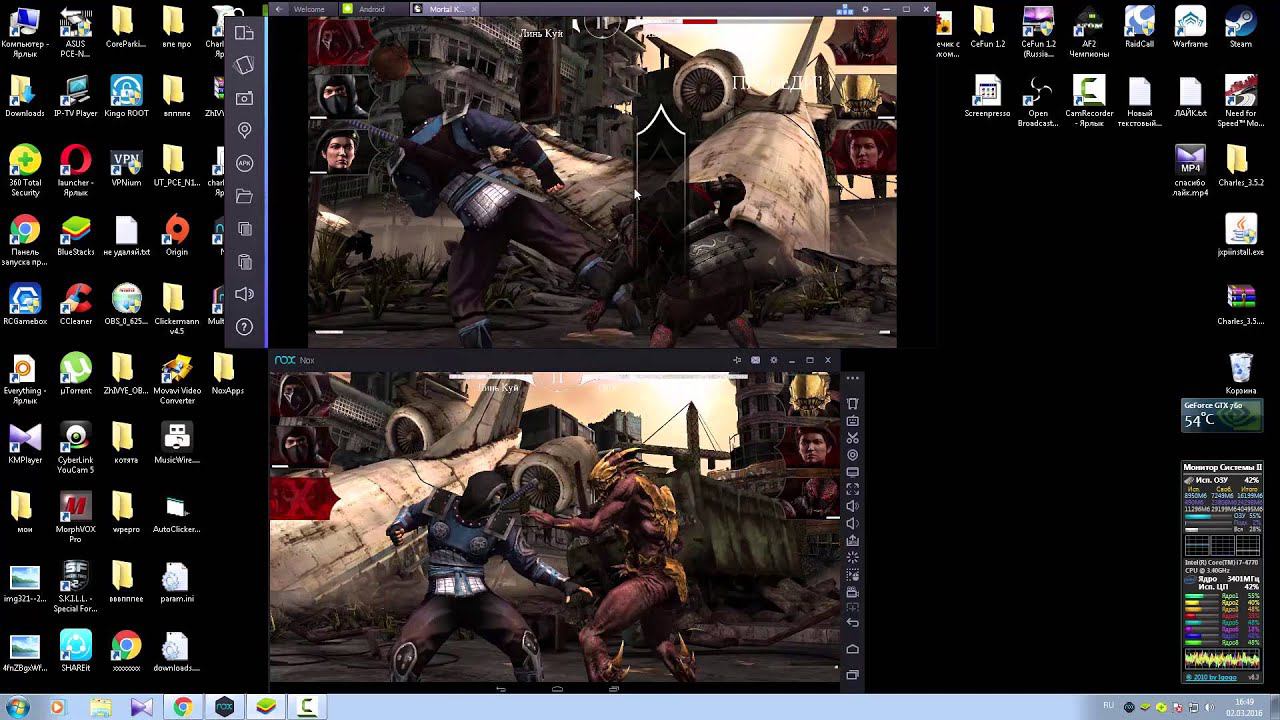Viewport: 1280px width, 720px height.
Task: Open Chrome from the taskbar
Action: click(x=182, y=707)
